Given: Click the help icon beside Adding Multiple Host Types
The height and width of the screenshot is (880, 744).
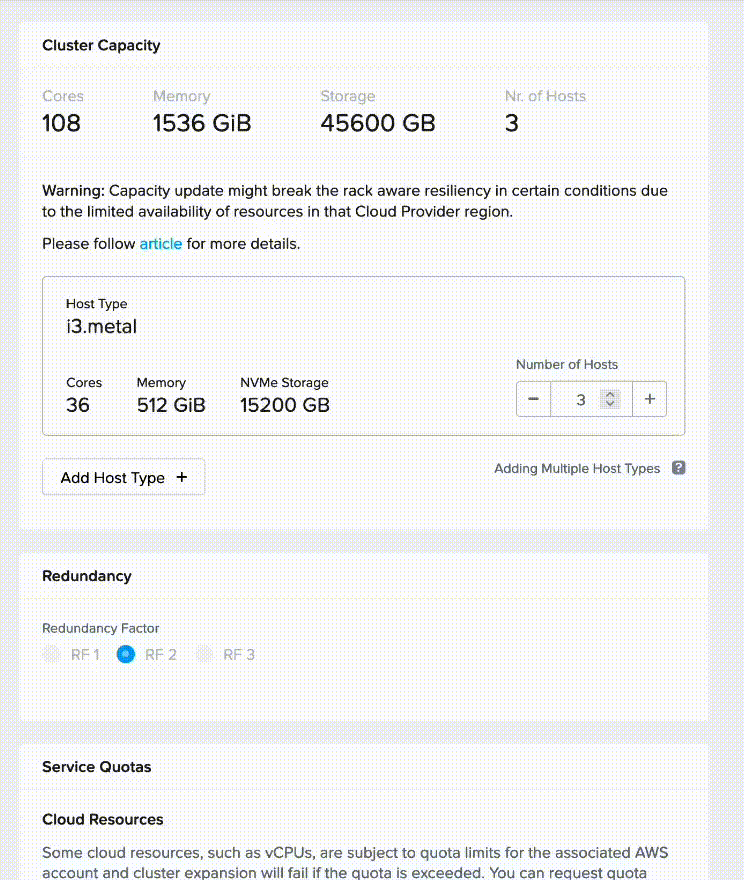Looking at the screenshot, I should click(679, 468).
